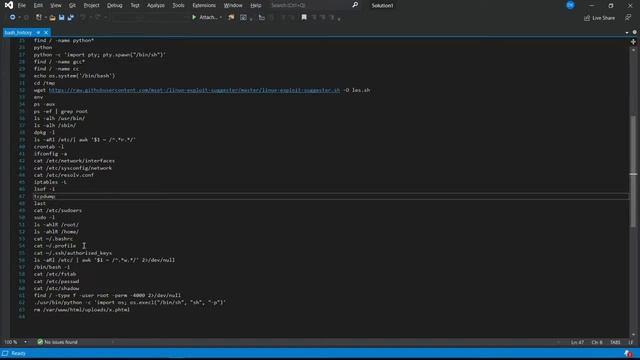The image size is (640, 360).
Task: Click the LF line ending indicator
Action: [x=631, y=342]
